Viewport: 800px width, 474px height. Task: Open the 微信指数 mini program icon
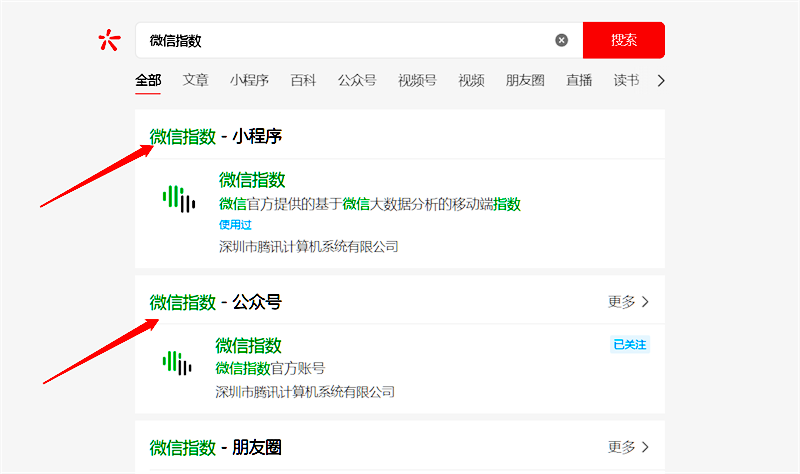(179, 198)
